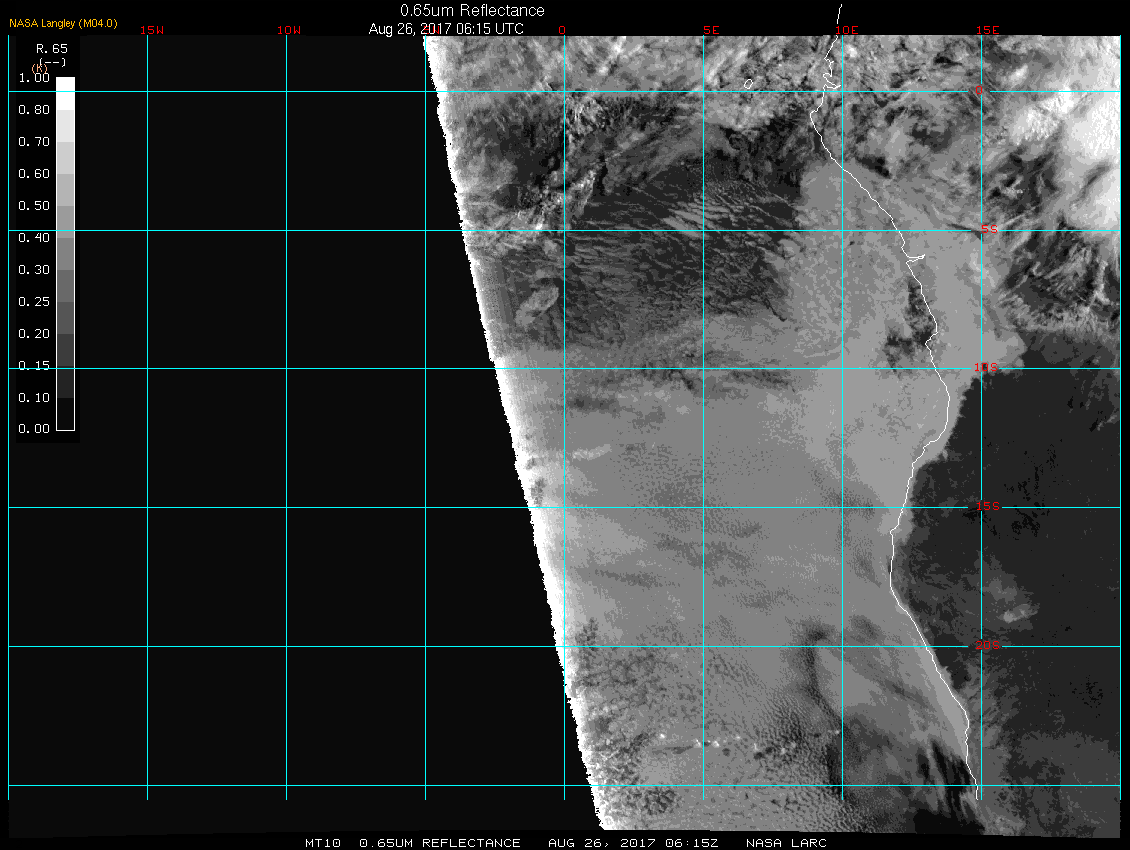This screenshot has width=1130, height=850.
Task: Click the 'MT10' footer text
Action: click(x=323, y=843)
